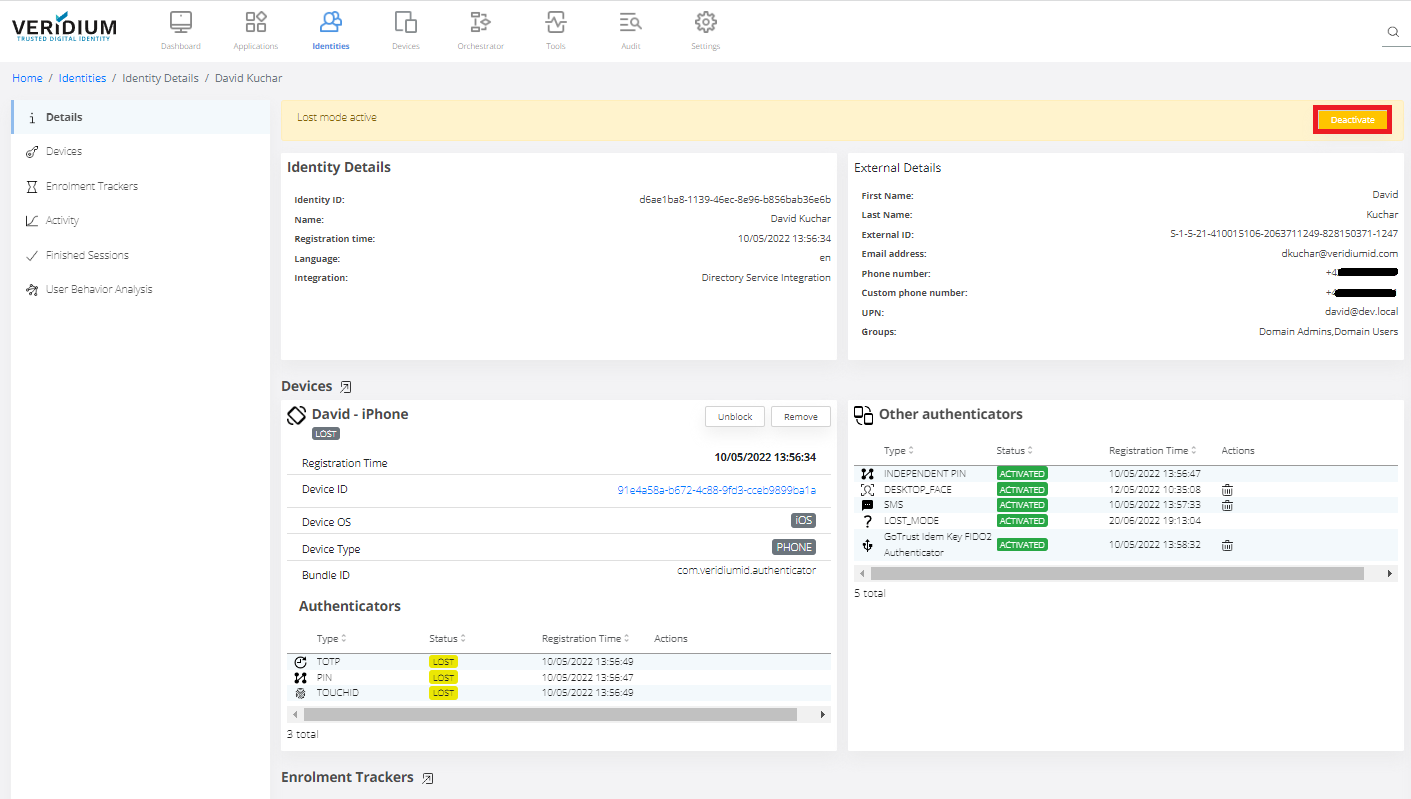Deactivate lost mode
The image size is (1411, 799).
(1352, 120)
